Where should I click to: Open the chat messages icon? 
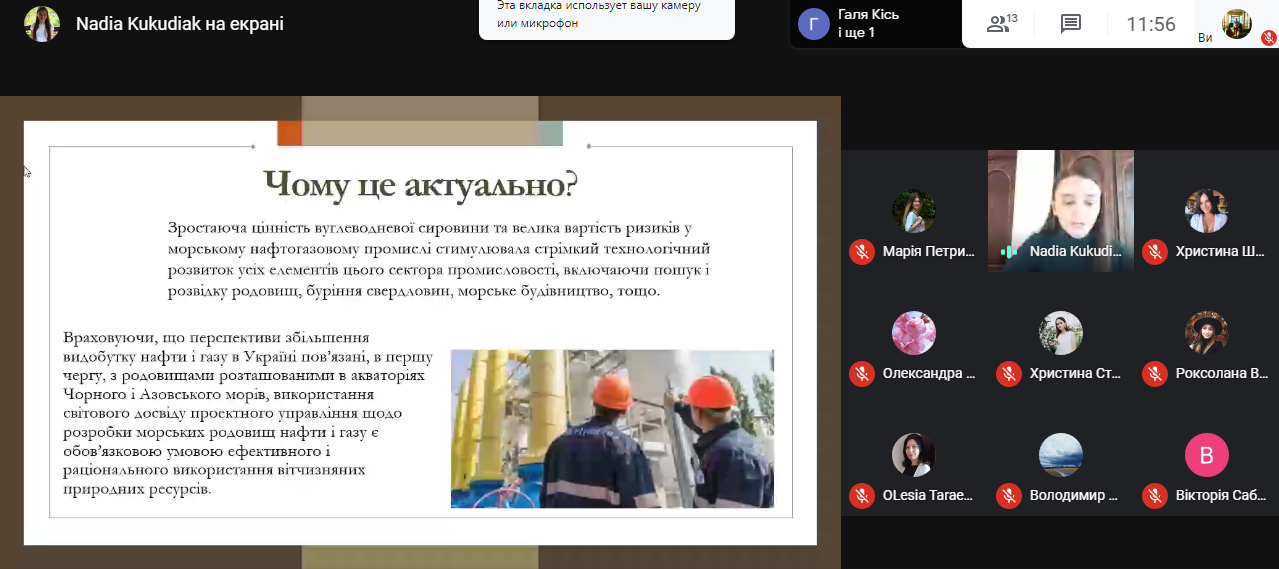[x=1071, y=24]
